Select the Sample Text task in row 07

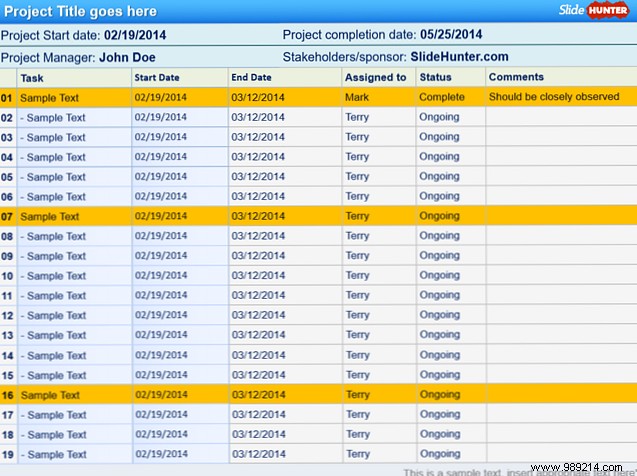[x=50, y=216]
